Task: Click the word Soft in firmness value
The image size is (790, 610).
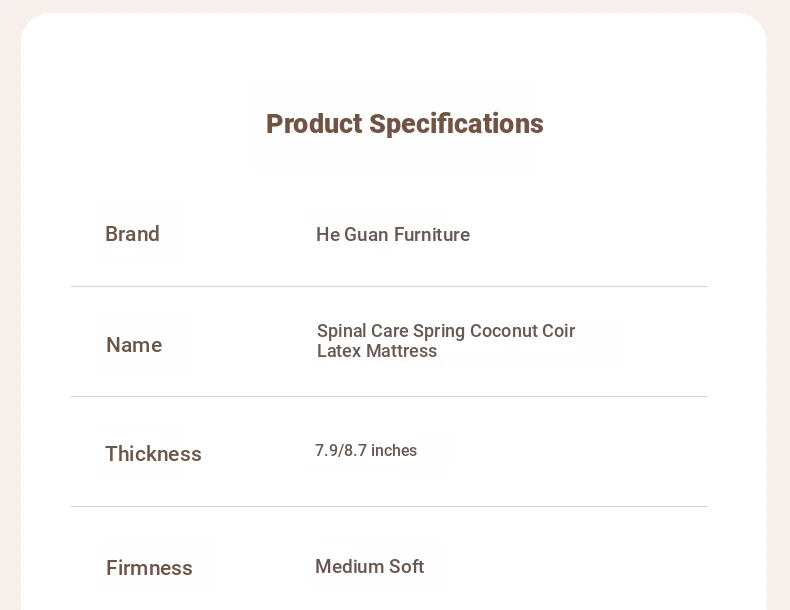Action: [407, 567]
